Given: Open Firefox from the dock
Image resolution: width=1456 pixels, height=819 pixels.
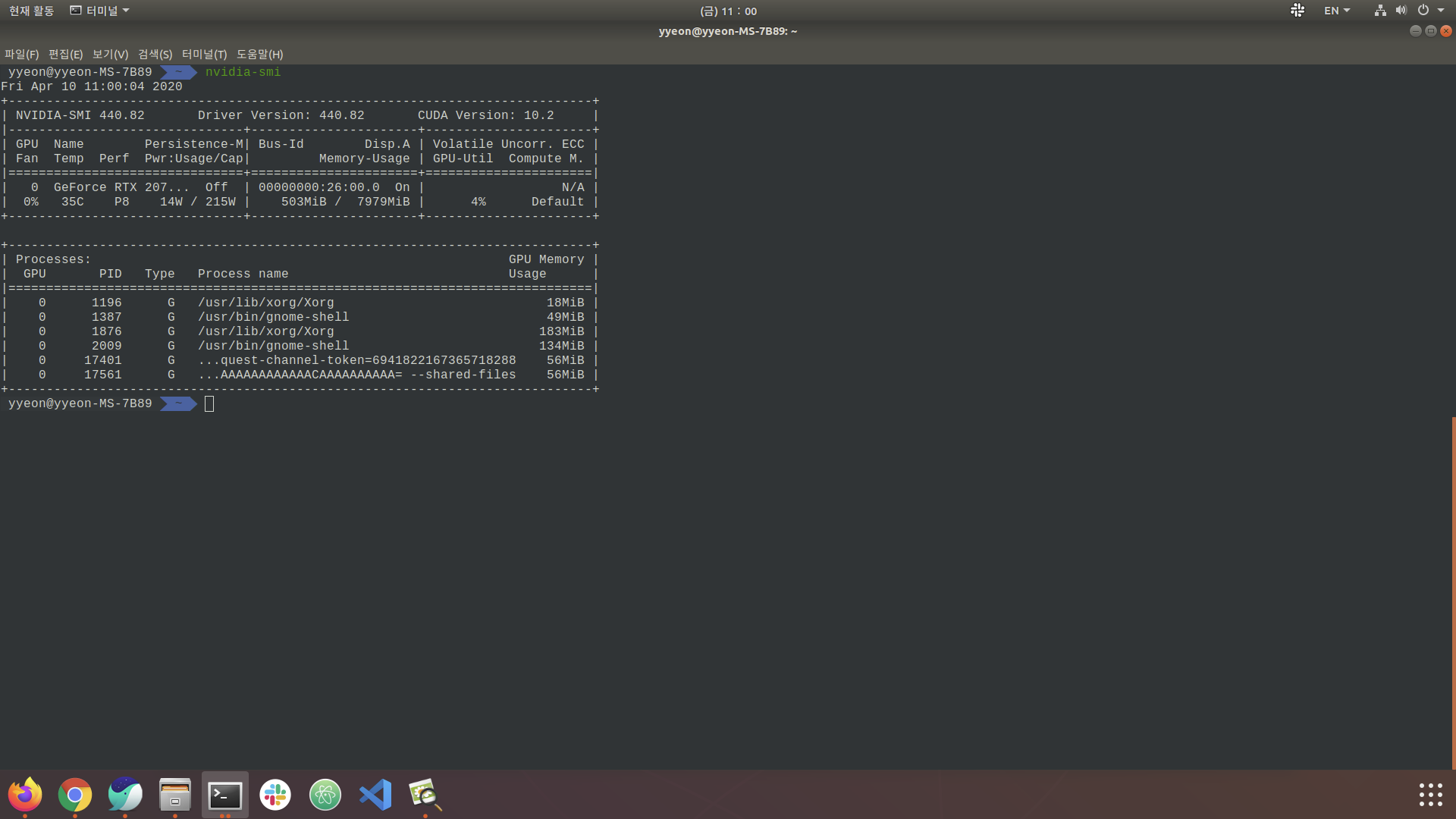Looking at the screenshot, I should coord(25,795).
